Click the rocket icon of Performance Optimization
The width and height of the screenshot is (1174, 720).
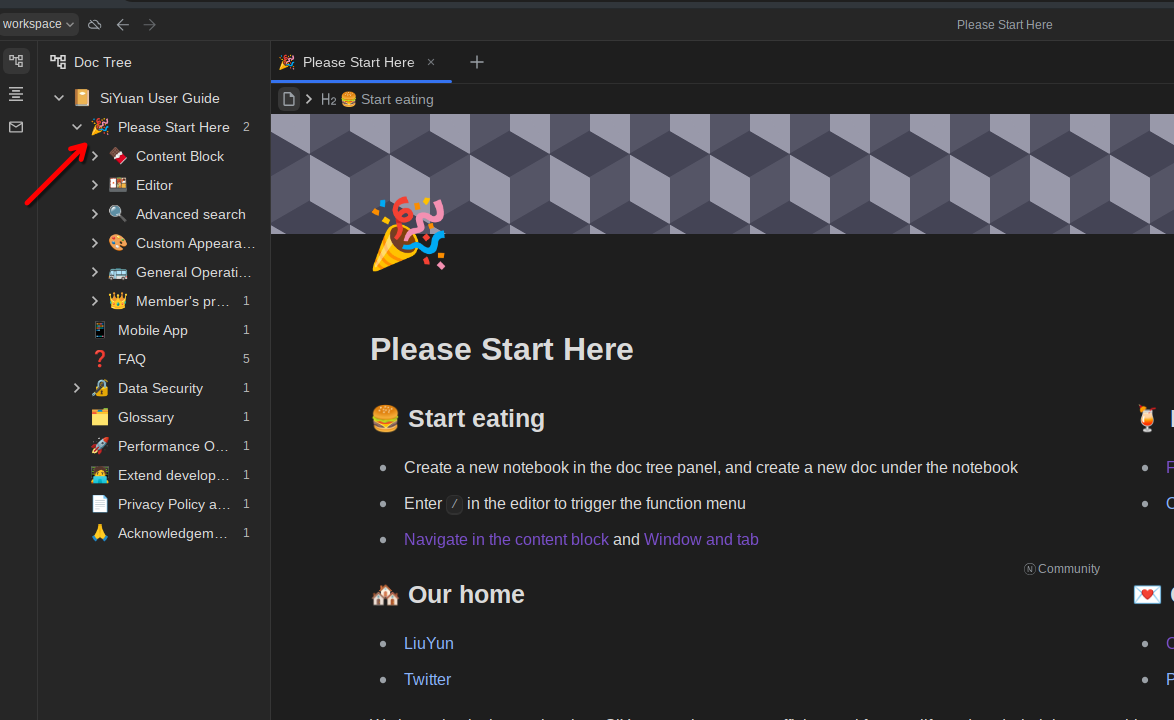100,446
